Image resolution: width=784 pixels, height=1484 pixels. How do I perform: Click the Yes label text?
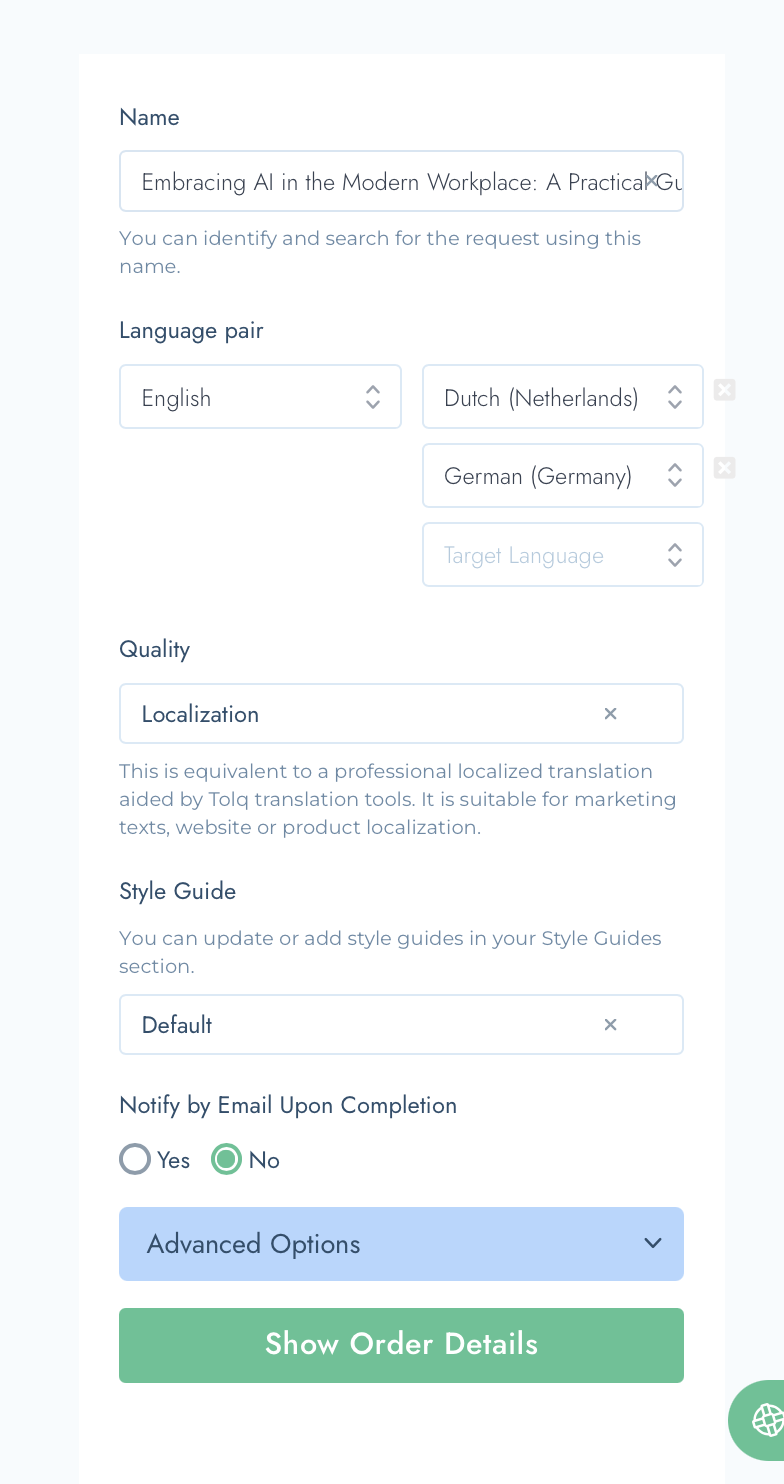[173, 1160]
